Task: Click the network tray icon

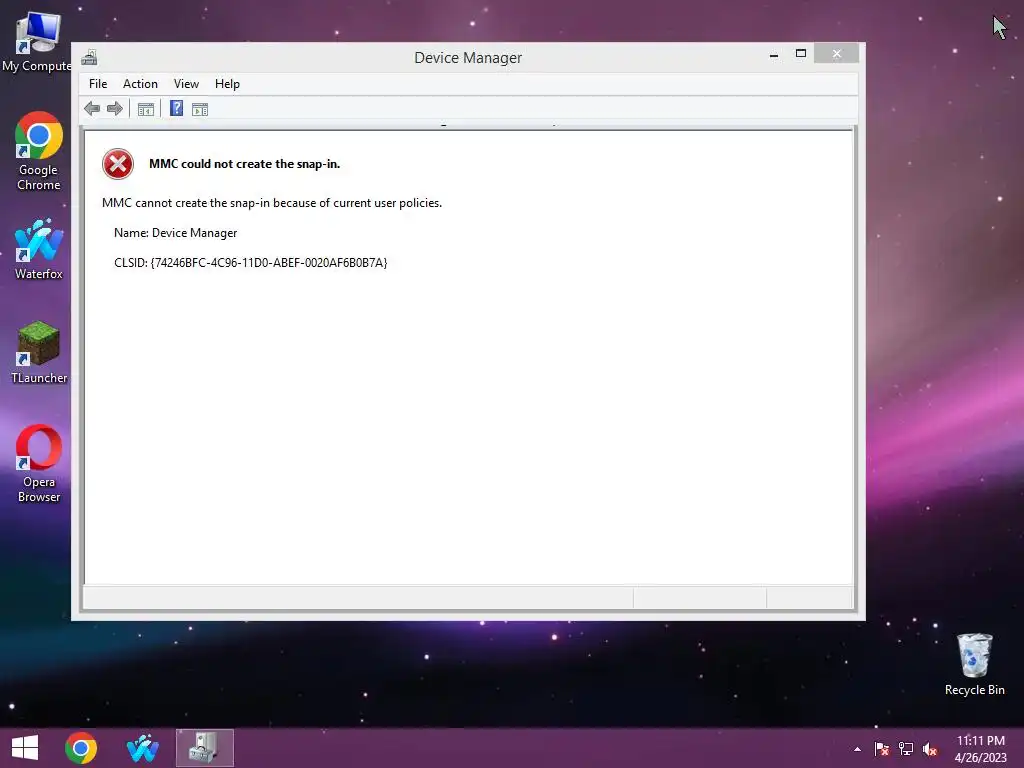Action: [x=906, y=749]
